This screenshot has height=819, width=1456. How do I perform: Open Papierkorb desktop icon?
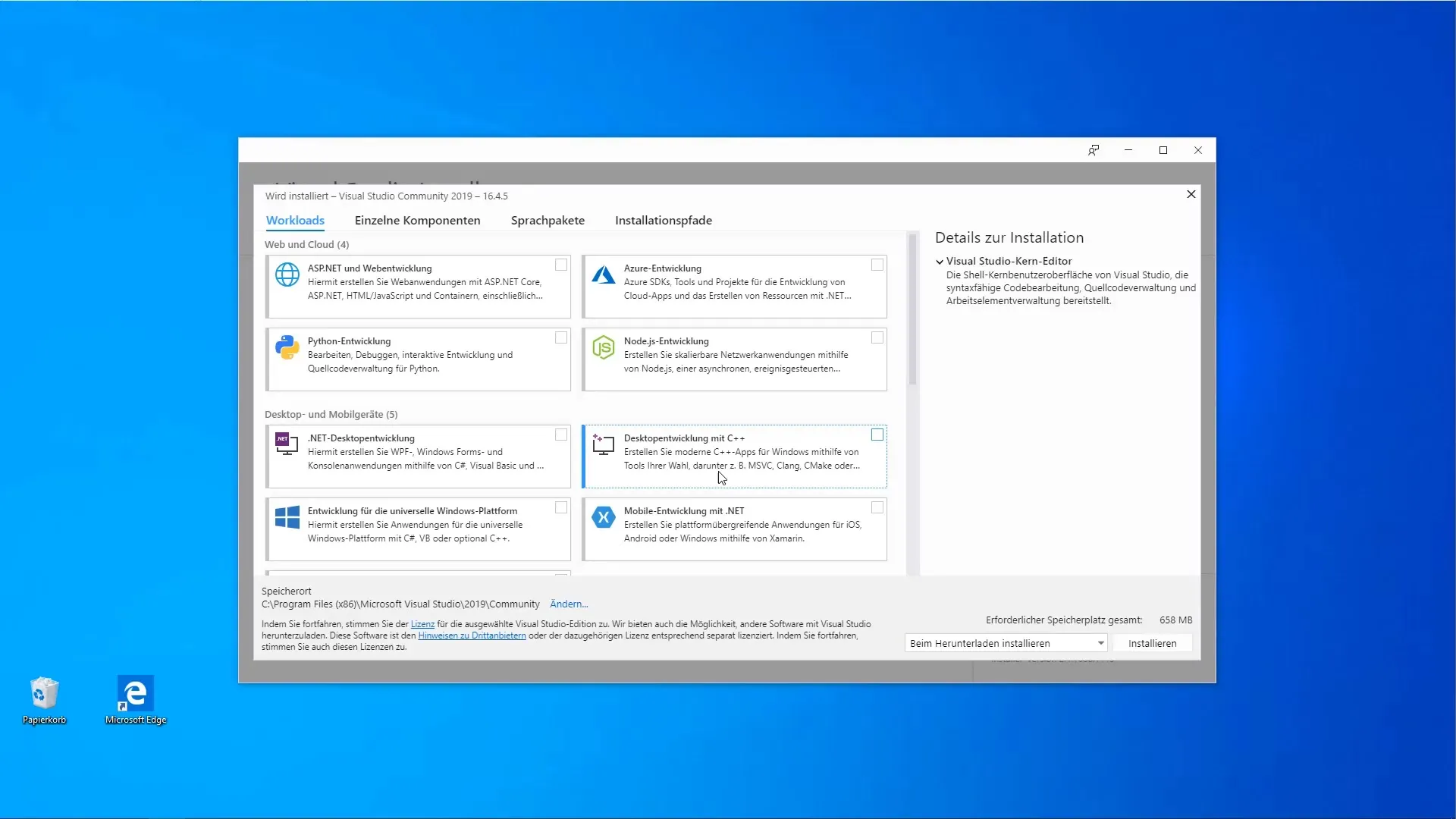click(44, 701)
